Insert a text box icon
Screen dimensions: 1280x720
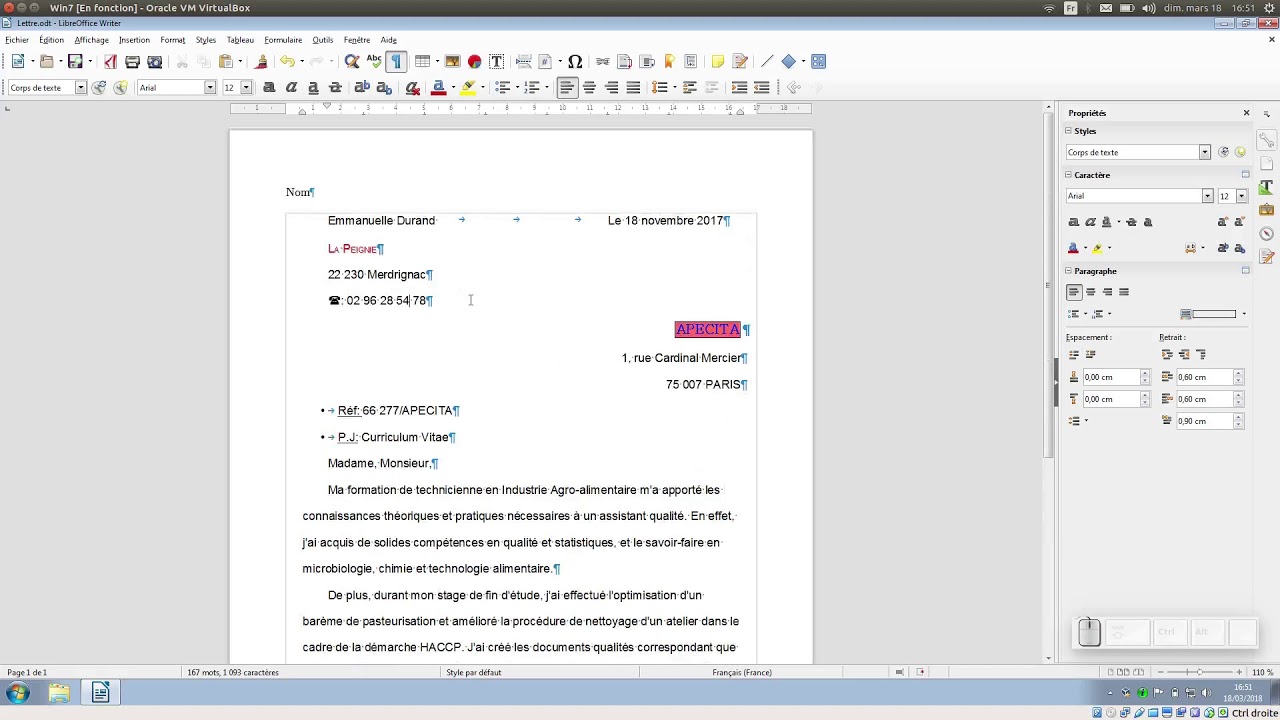coord(496,62)
